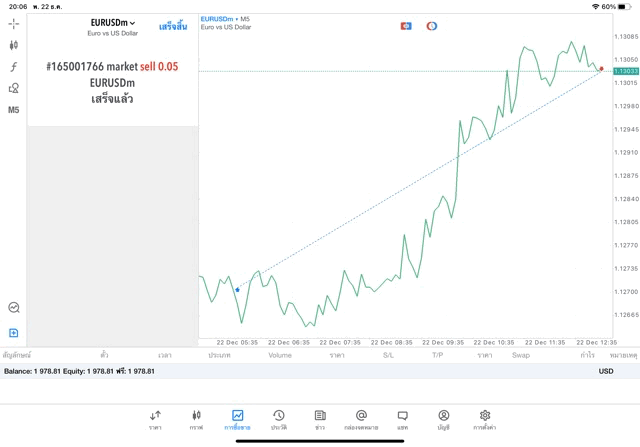Open the History (ประวัติ) tab
Screen dimensions: 640x447
pos(278,419)
